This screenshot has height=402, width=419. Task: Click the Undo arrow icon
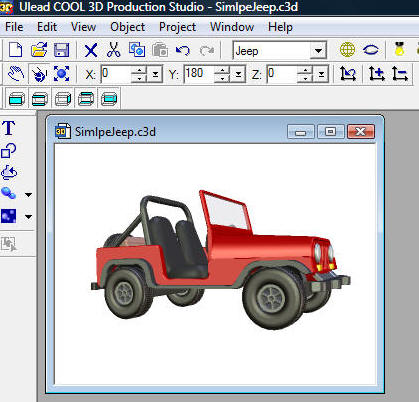(183, 51)
